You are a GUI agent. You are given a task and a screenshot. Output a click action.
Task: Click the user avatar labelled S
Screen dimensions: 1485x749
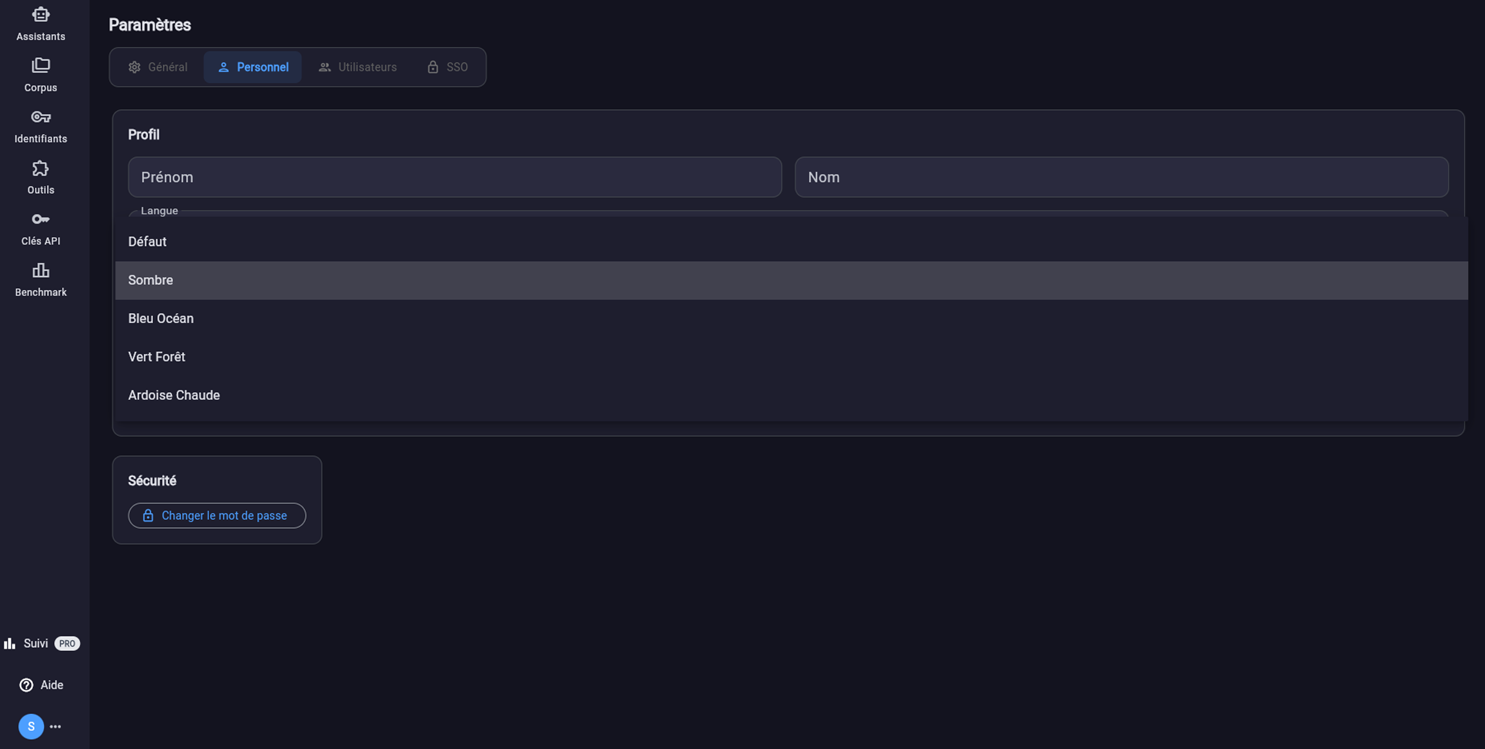[x=31, y=727]
